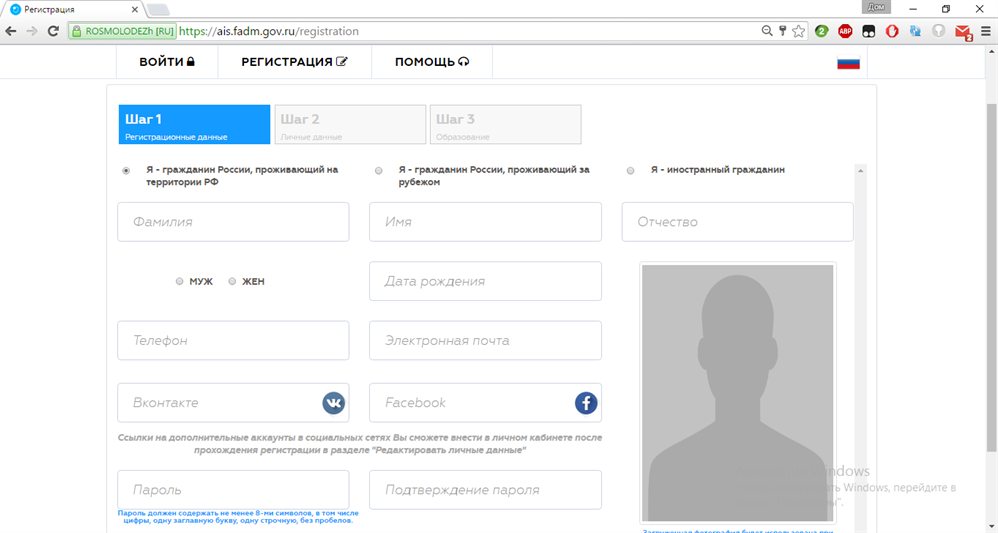The width and height of the screenshot is (998, 533).
Task: Choose ЖЕН gender radio button
Action: [232, 281]
